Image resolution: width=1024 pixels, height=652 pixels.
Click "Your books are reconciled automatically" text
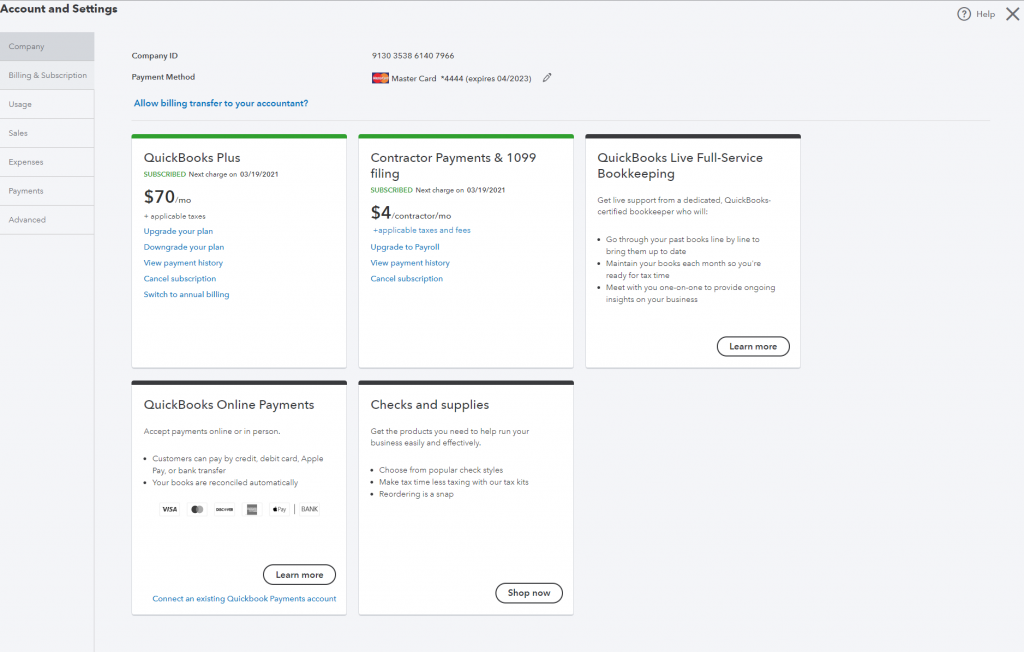[x=225, y=482]
